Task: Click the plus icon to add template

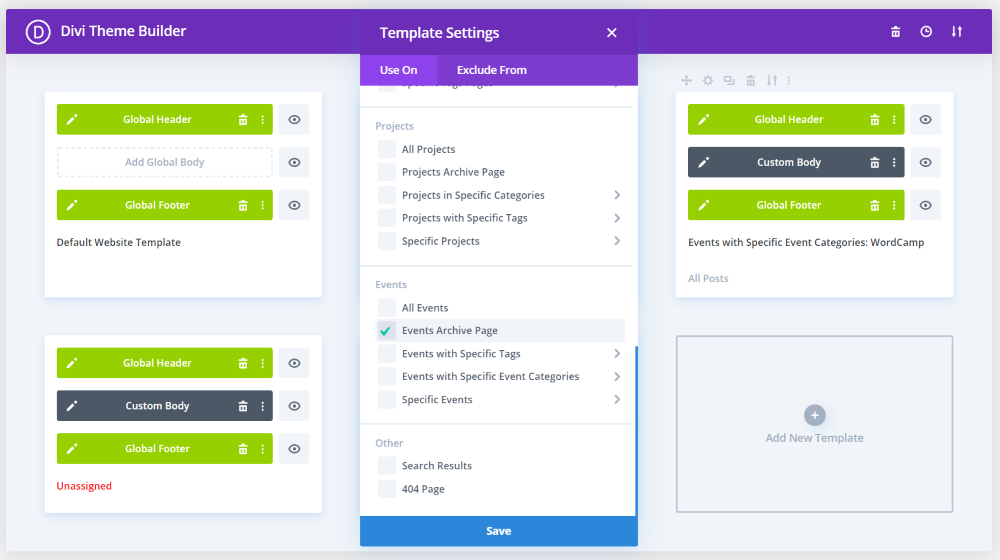Action: [814, 415]
